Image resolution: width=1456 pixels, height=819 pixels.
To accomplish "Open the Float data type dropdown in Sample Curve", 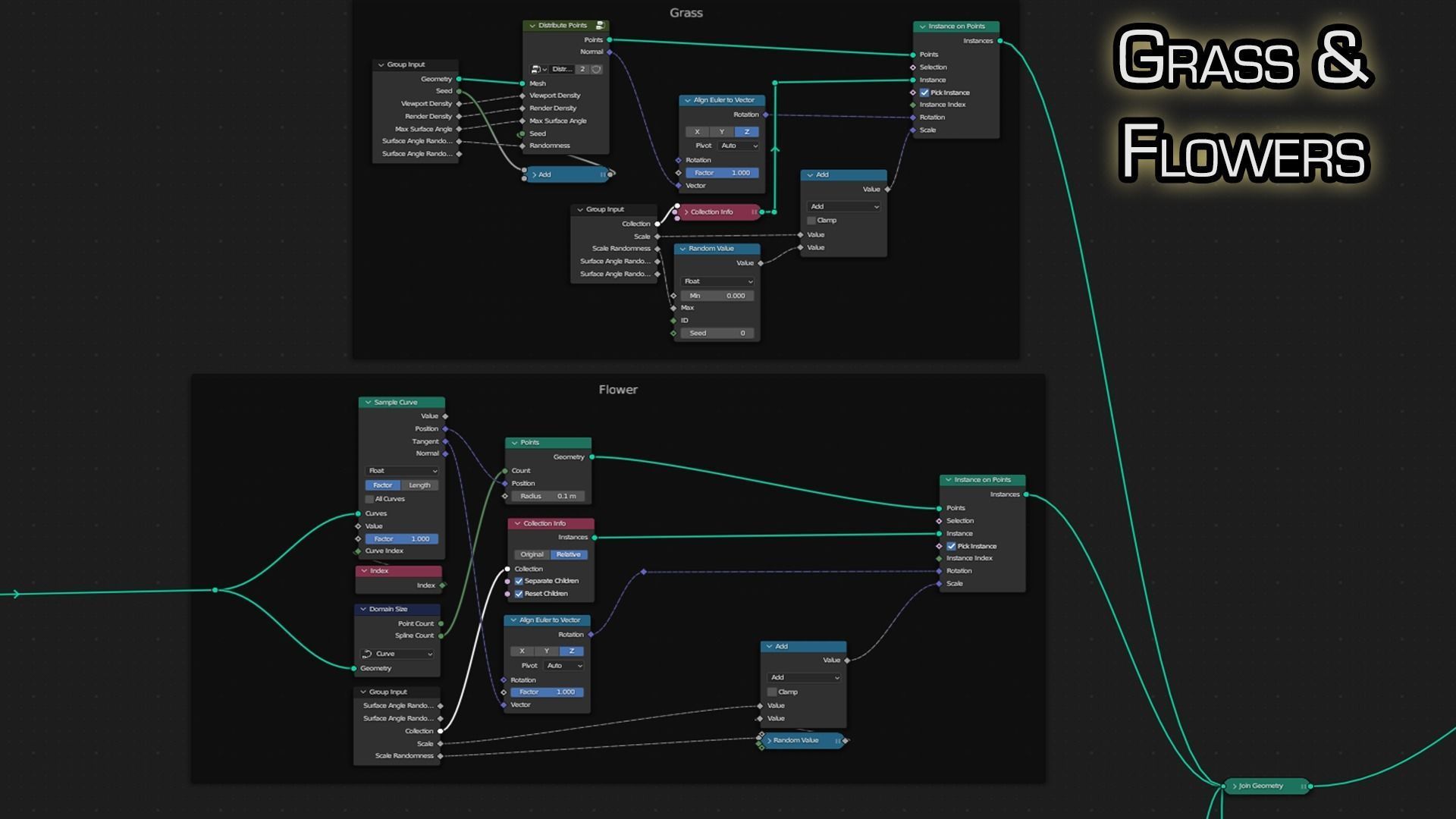I will pyautogui.click(x=402, y=471).
